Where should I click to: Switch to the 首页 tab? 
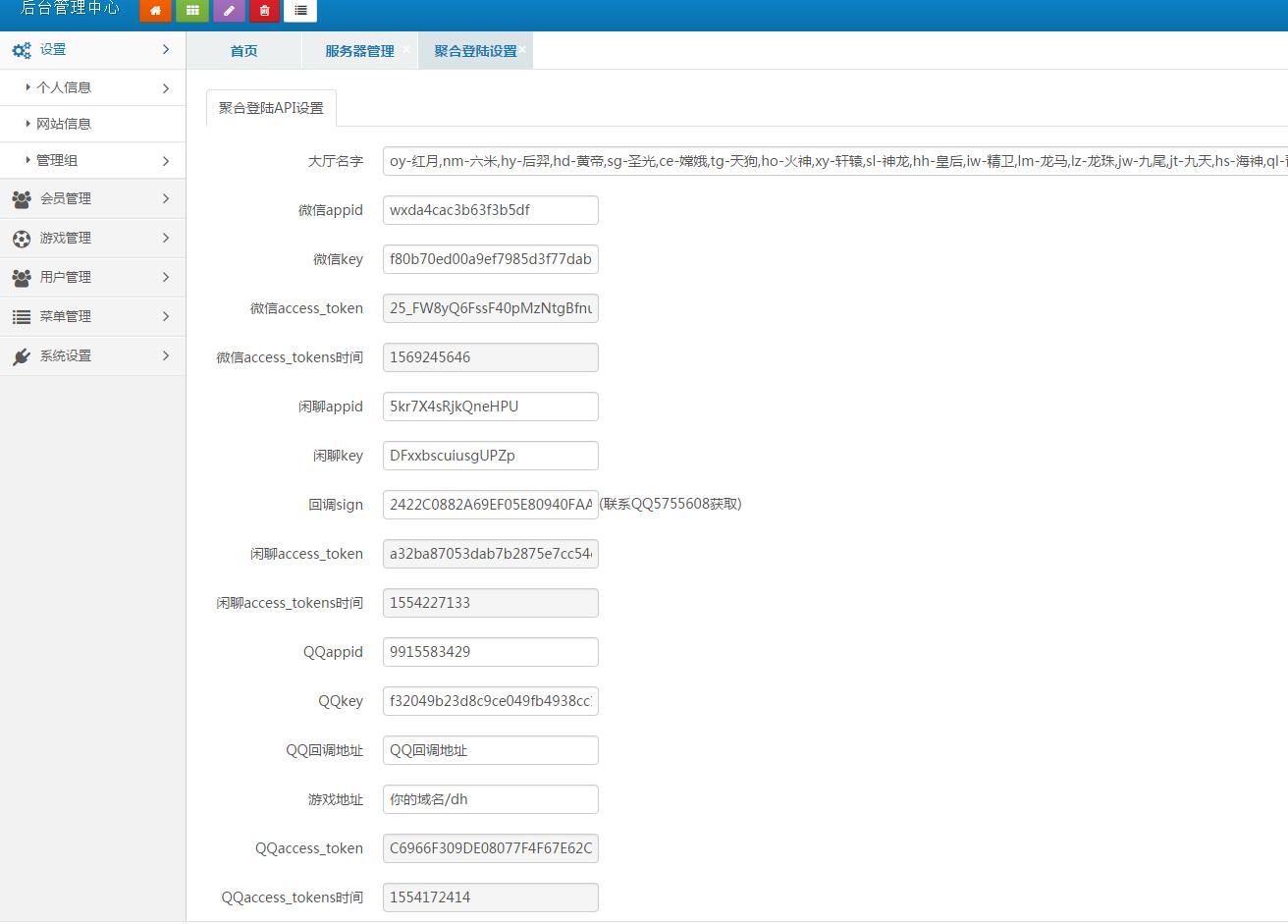(x=243, y=51)
